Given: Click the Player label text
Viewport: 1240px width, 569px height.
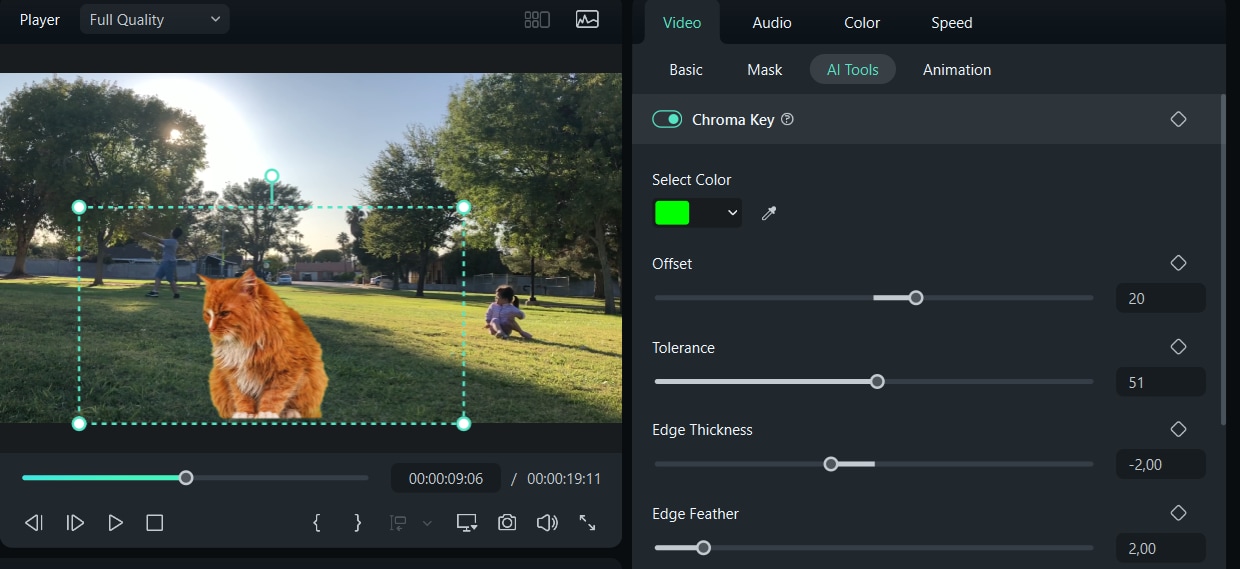Looking at the screenshot, I should tap(40, 20).
